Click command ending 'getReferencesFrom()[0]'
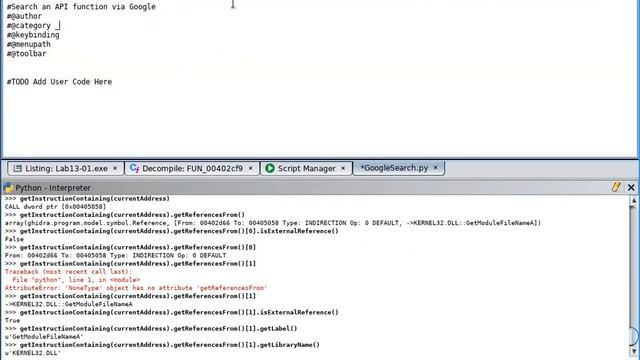640x360 pixels. coord(131,247)
